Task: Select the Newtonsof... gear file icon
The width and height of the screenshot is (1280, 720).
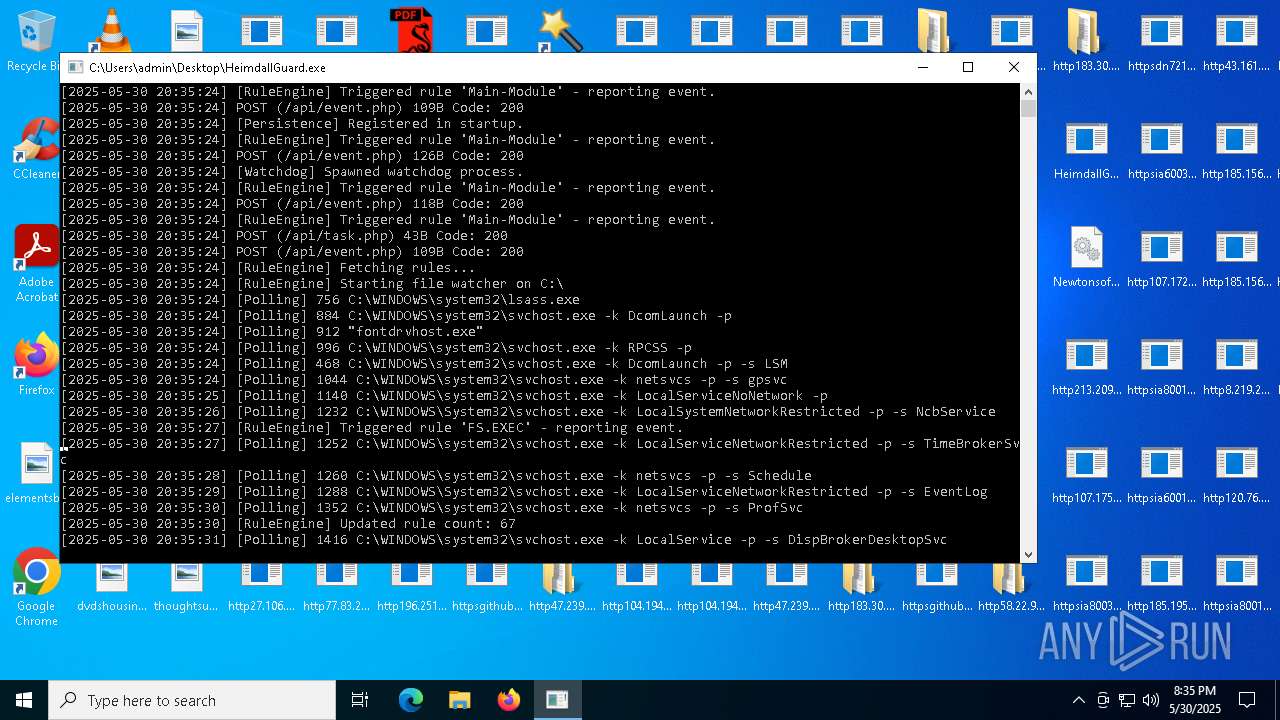Action: point(1086,258)
